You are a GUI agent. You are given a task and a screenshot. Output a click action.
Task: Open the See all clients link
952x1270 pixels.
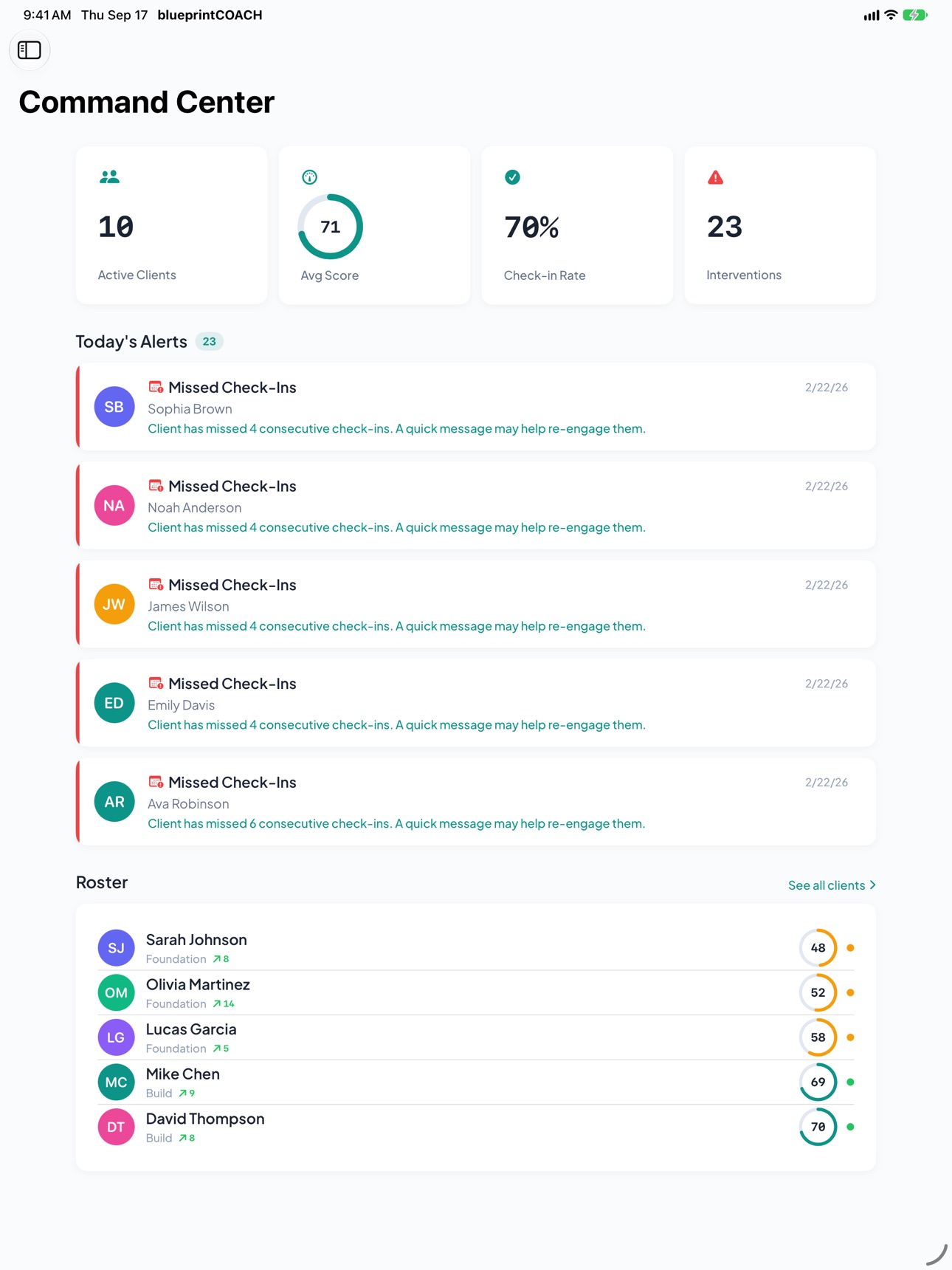click(x=832, y=885)
